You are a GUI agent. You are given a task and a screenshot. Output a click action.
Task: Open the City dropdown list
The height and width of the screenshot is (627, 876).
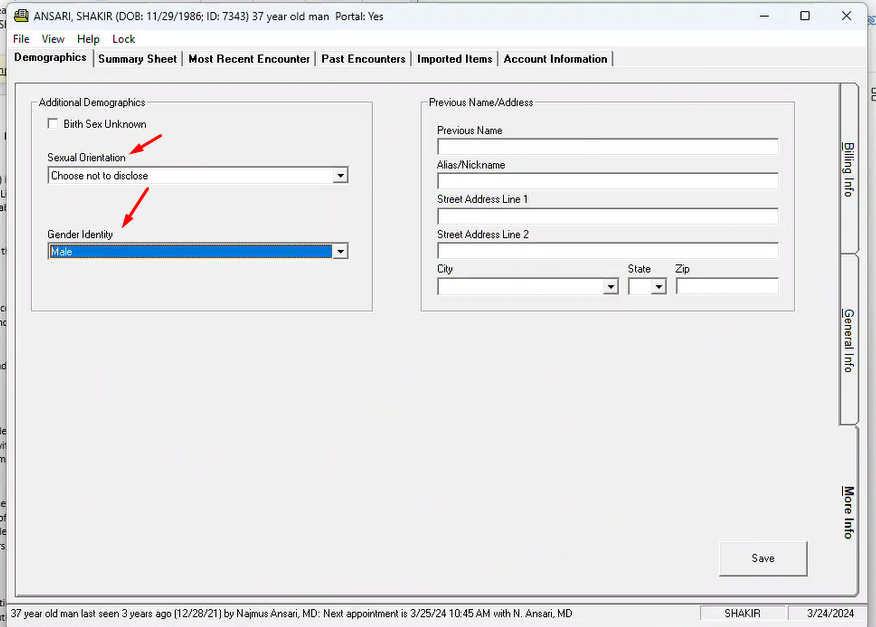[x=611, y=287]
